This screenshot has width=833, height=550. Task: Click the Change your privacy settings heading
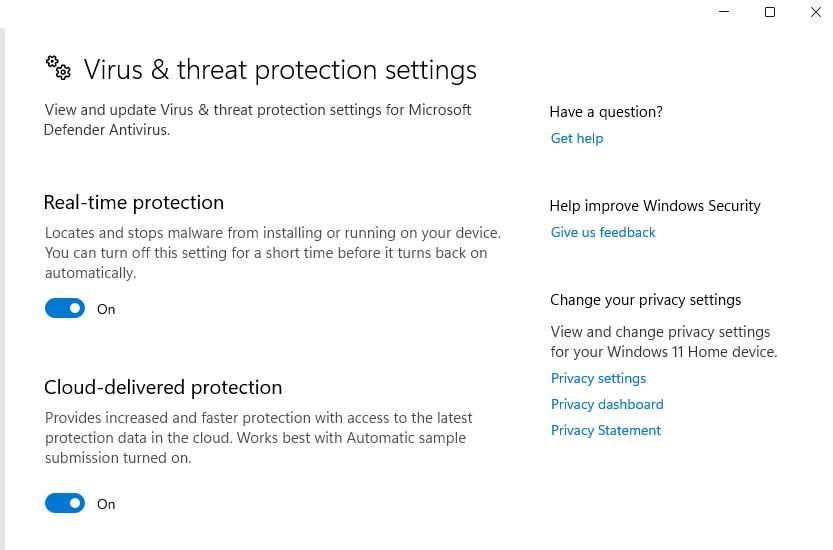(x=645, y=300)
